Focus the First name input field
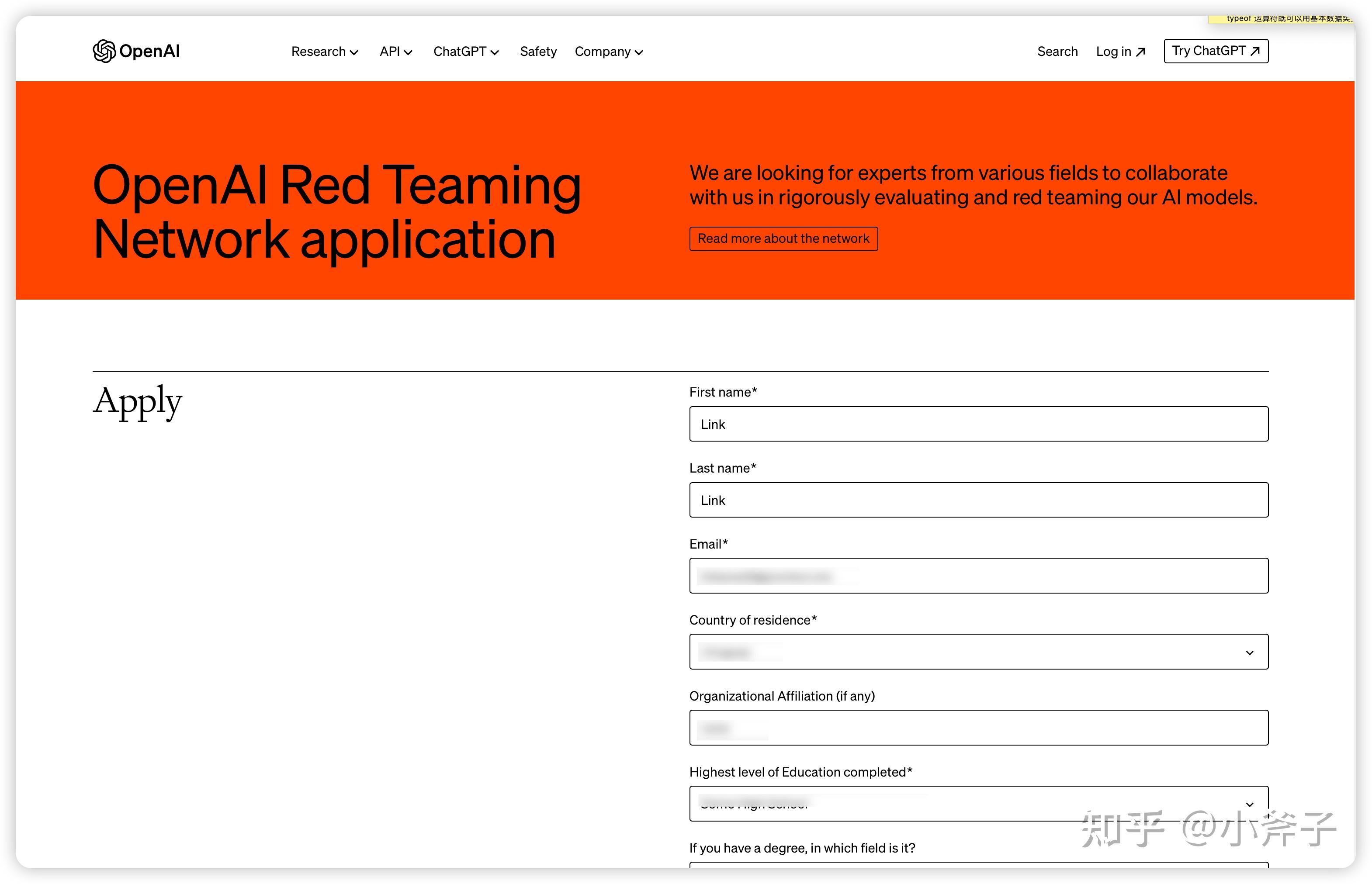This screenshot has width=1372, height=884. tap(978, 424)
